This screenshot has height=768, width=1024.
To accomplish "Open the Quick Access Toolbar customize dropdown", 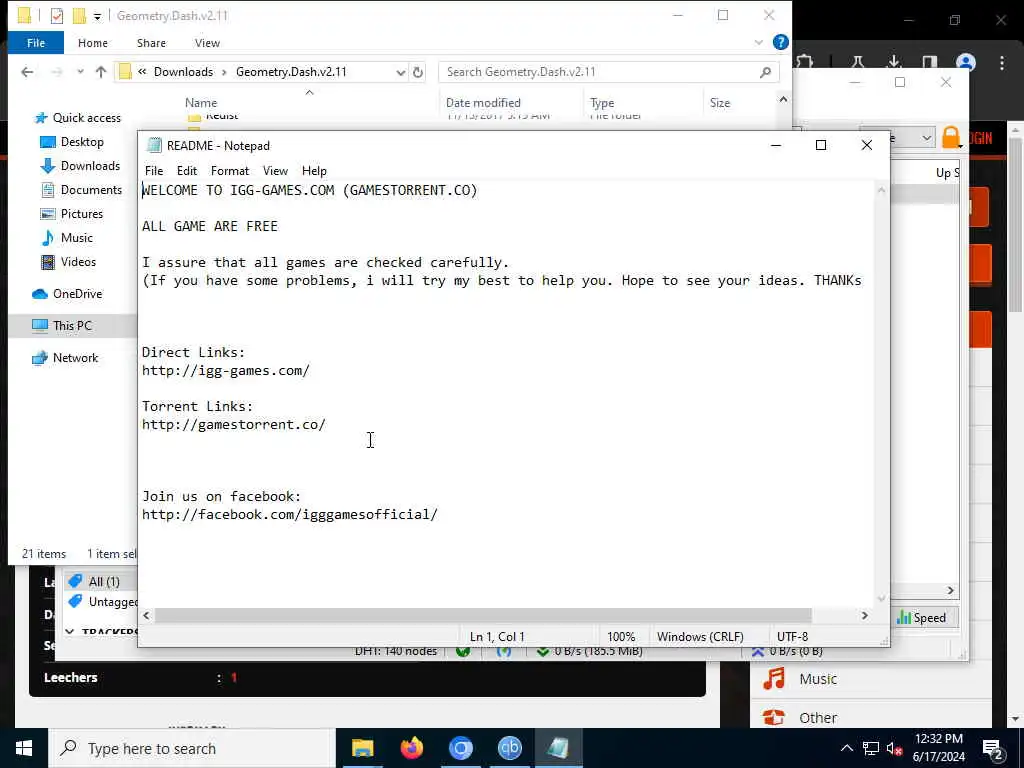I will (x=97, y=16).
